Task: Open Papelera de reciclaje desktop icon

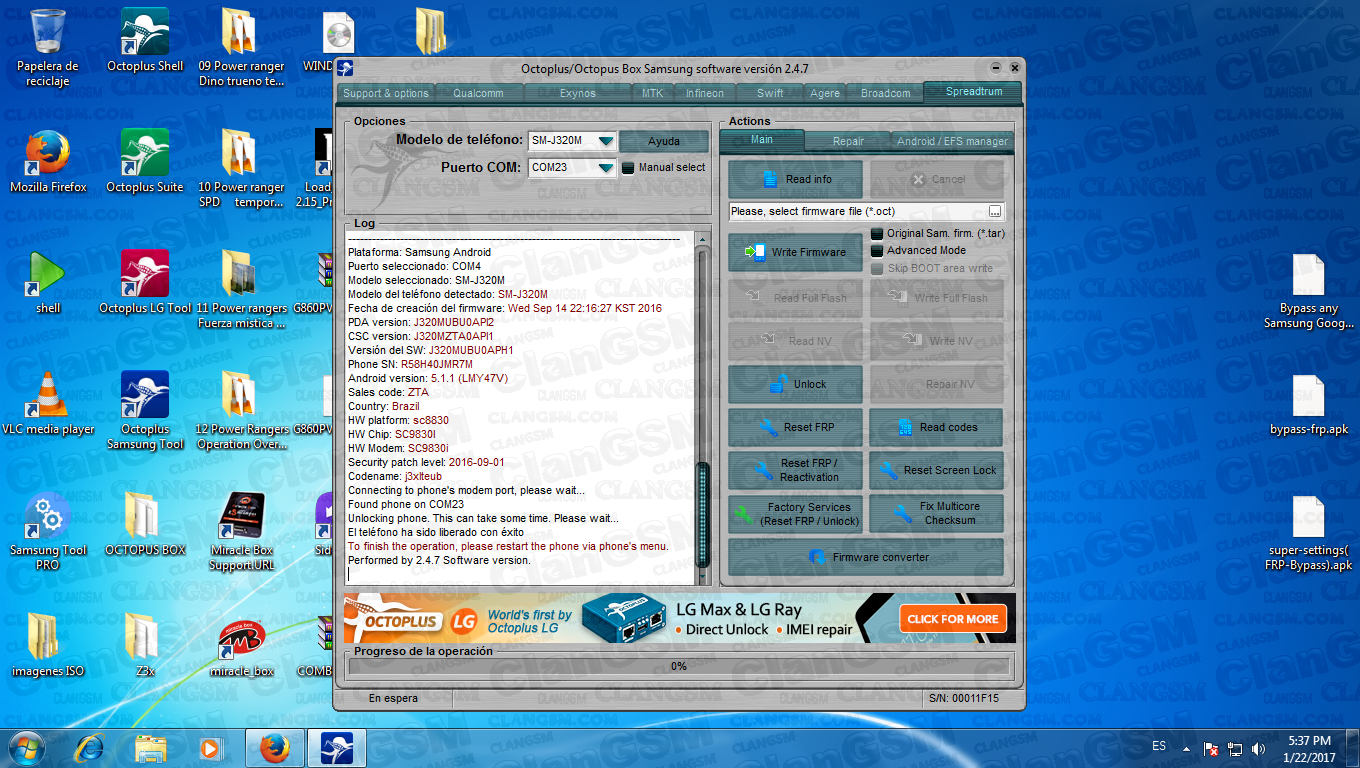Action: pos(47,47)
